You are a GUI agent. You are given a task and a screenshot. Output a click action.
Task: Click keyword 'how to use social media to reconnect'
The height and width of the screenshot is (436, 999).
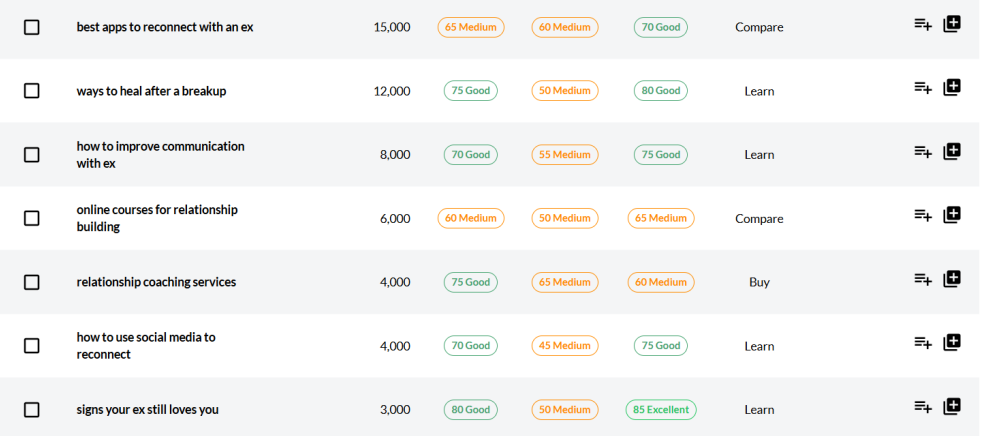(146, 346)
